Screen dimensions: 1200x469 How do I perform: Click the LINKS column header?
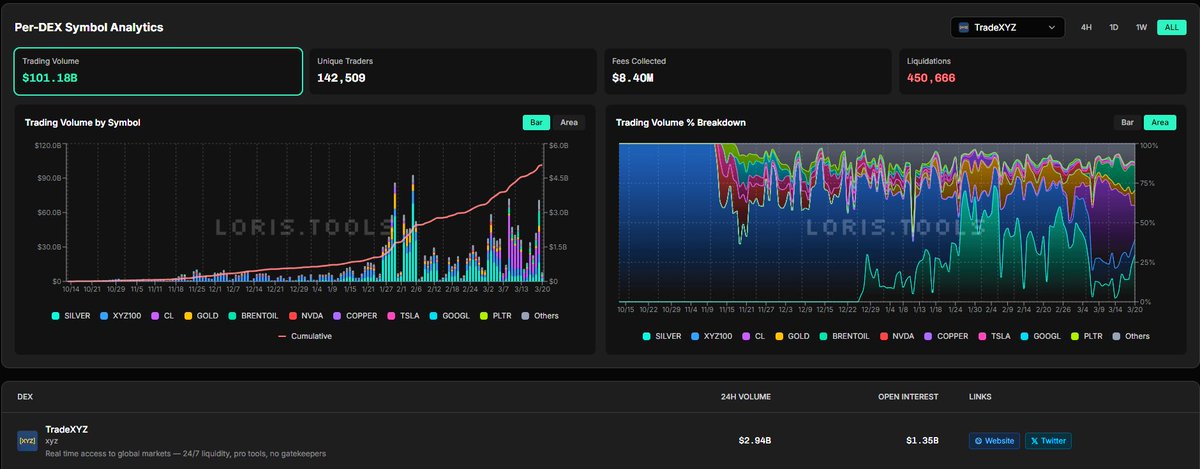coord(981,397)
